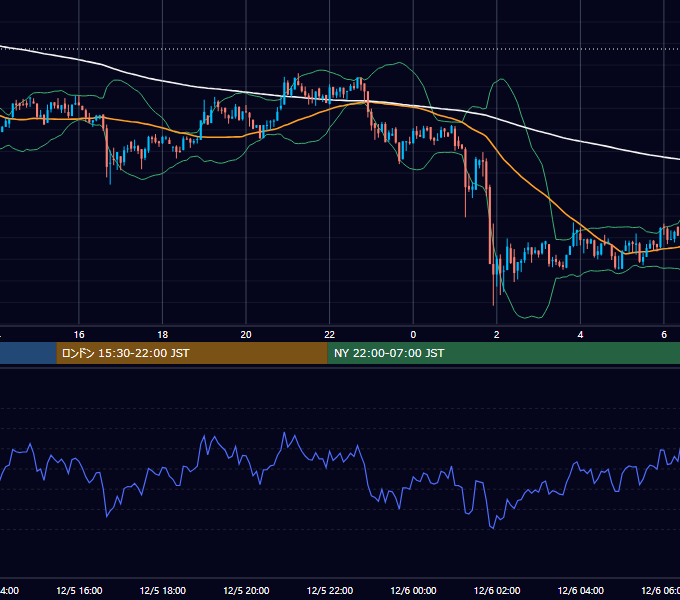The height and width of the screenshot is (600, 680).
Task: Click the 12/6 02:00 bottom time label
Action: pos(497,590)
